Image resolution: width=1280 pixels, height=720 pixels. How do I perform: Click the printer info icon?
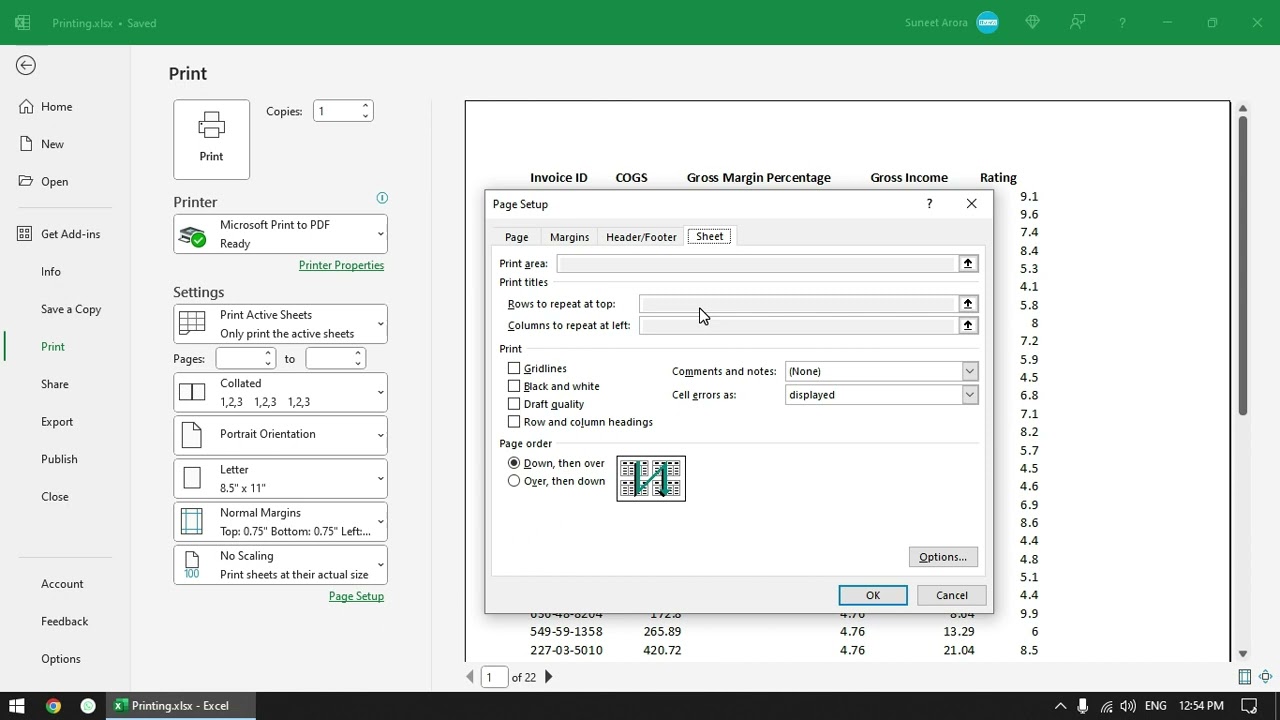click(382, 198)
